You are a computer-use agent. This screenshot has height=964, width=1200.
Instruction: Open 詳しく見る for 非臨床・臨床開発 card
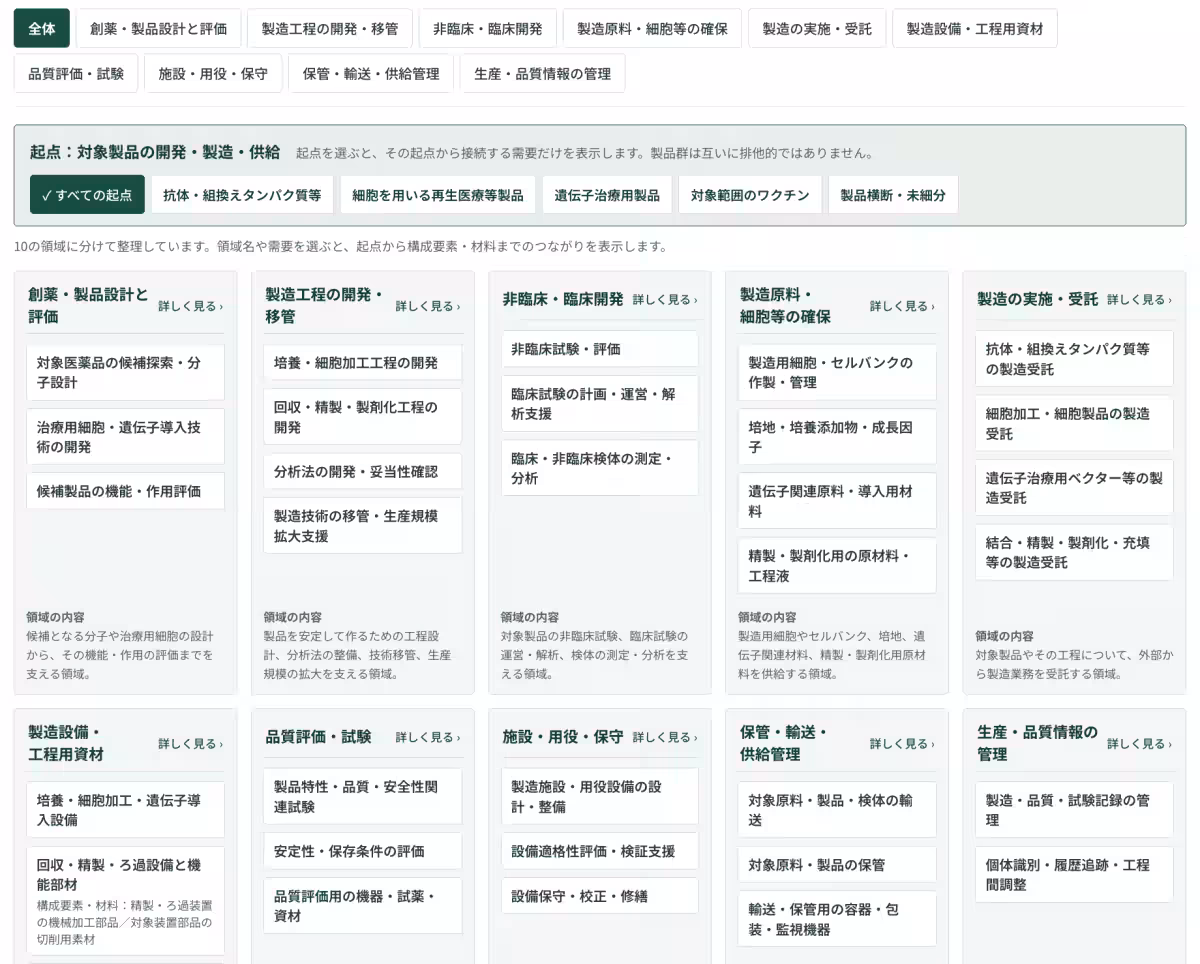pos(665,299)
